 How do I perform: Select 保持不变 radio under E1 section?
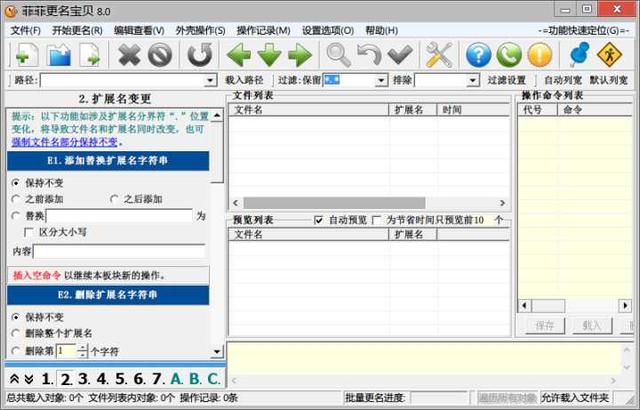coord(16,183)
